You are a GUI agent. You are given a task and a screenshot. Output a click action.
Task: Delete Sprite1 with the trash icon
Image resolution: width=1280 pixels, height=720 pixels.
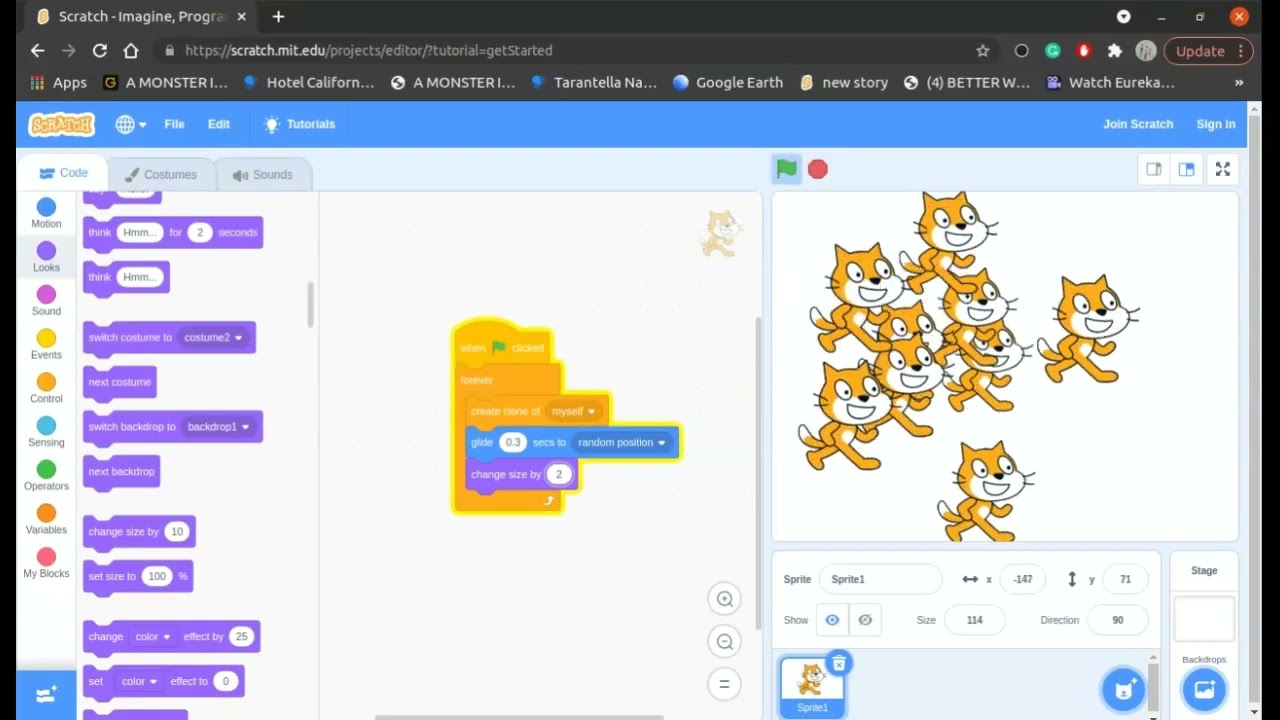[839, 663]
